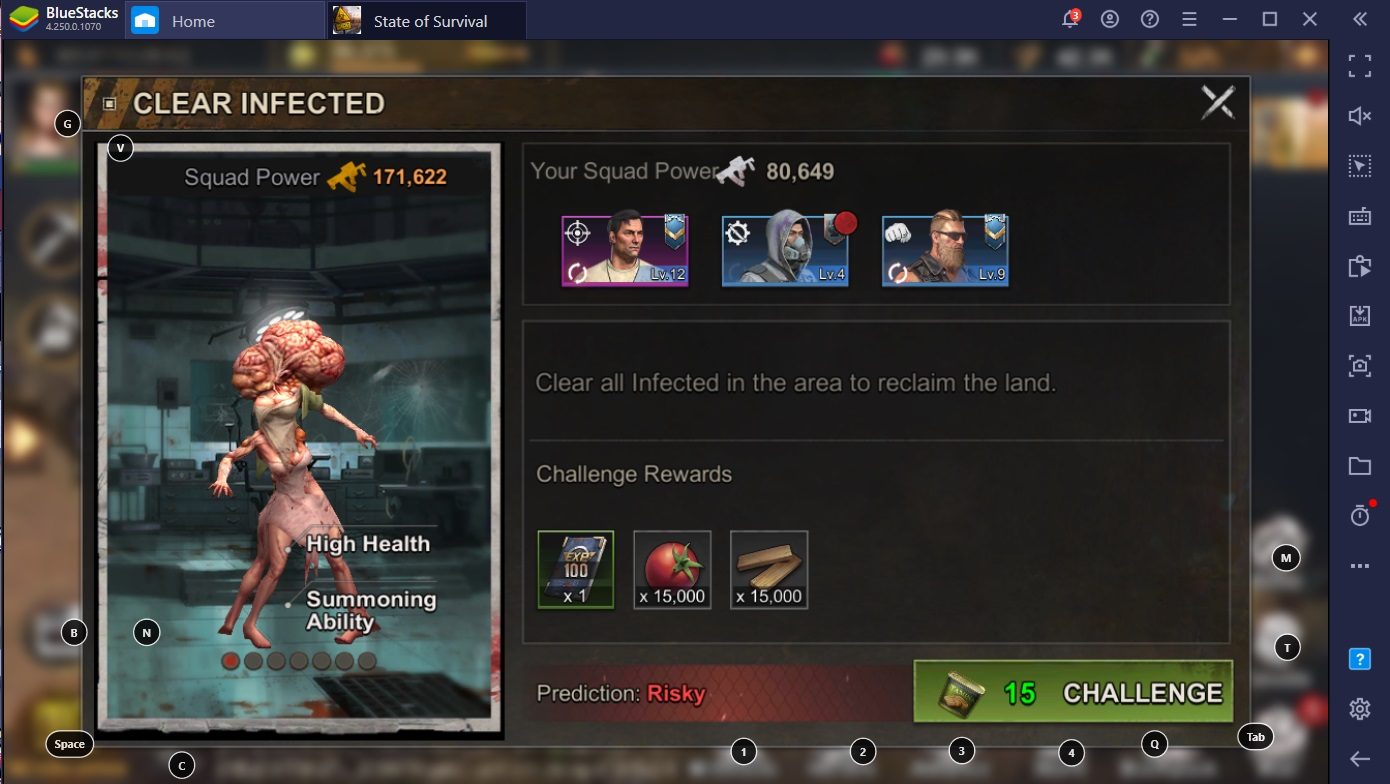Expand the sidebar more options ellipsis
The width and height of the screenshot is (1390, 784).
click(x=1359, y=566)
